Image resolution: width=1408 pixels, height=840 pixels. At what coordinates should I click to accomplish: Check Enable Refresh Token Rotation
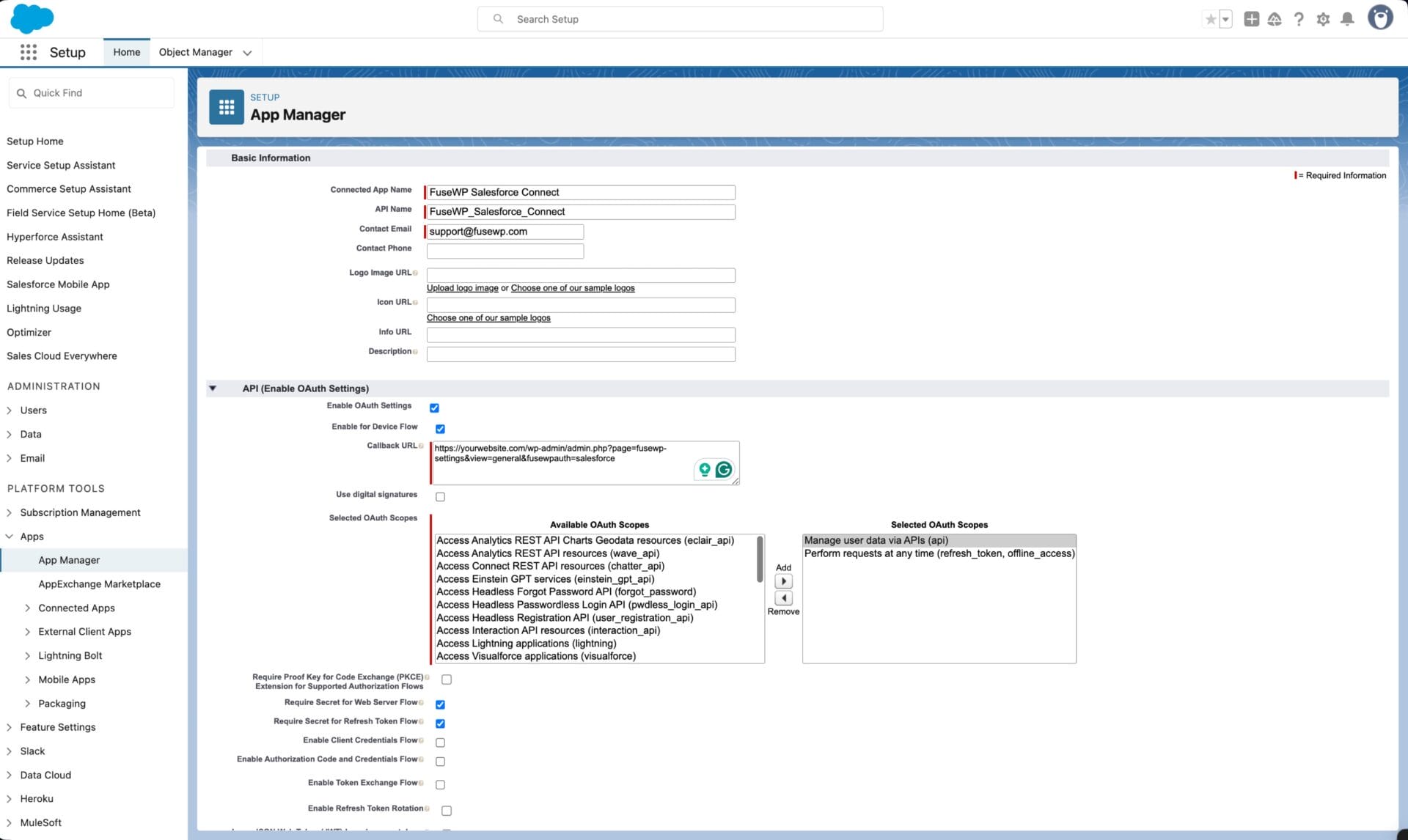click(447, 811)
